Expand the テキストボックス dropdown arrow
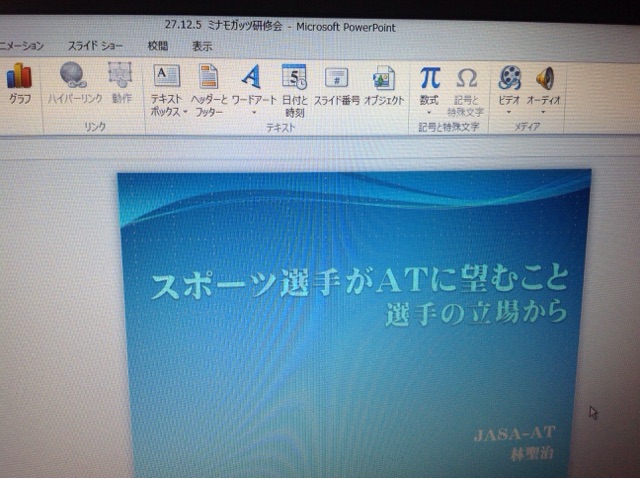Screen dimensions: 640x479 coord(185,112)
